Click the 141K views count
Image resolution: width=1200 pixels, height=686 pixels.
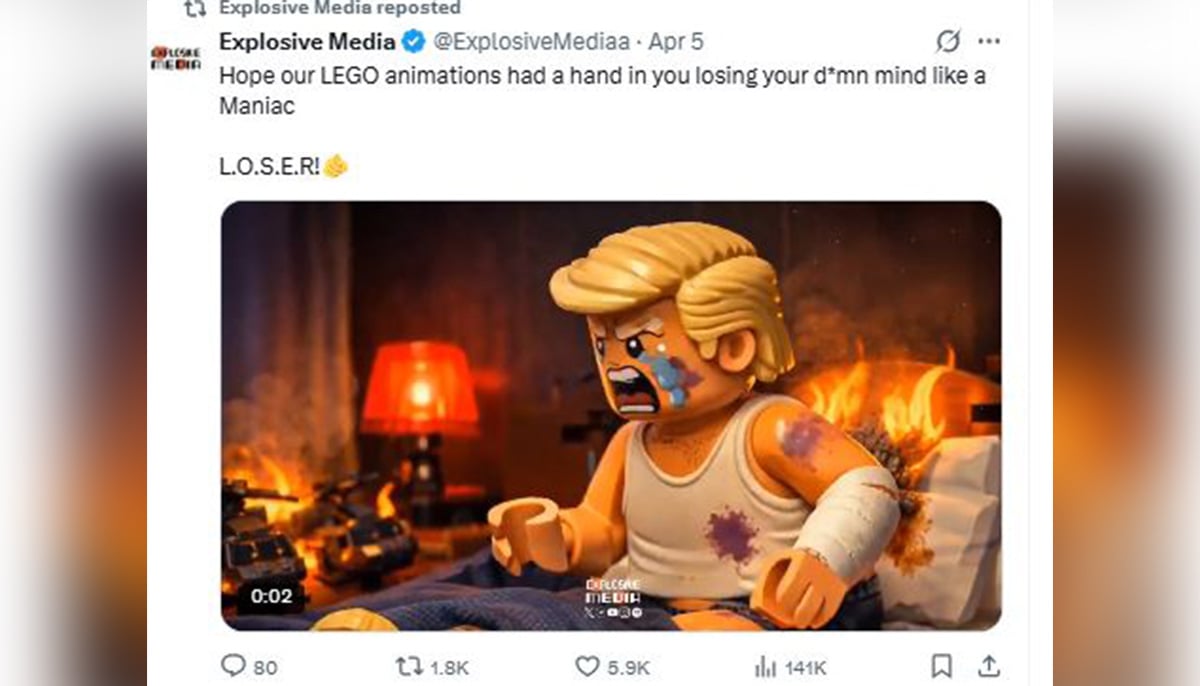click(x=804, y=667)
